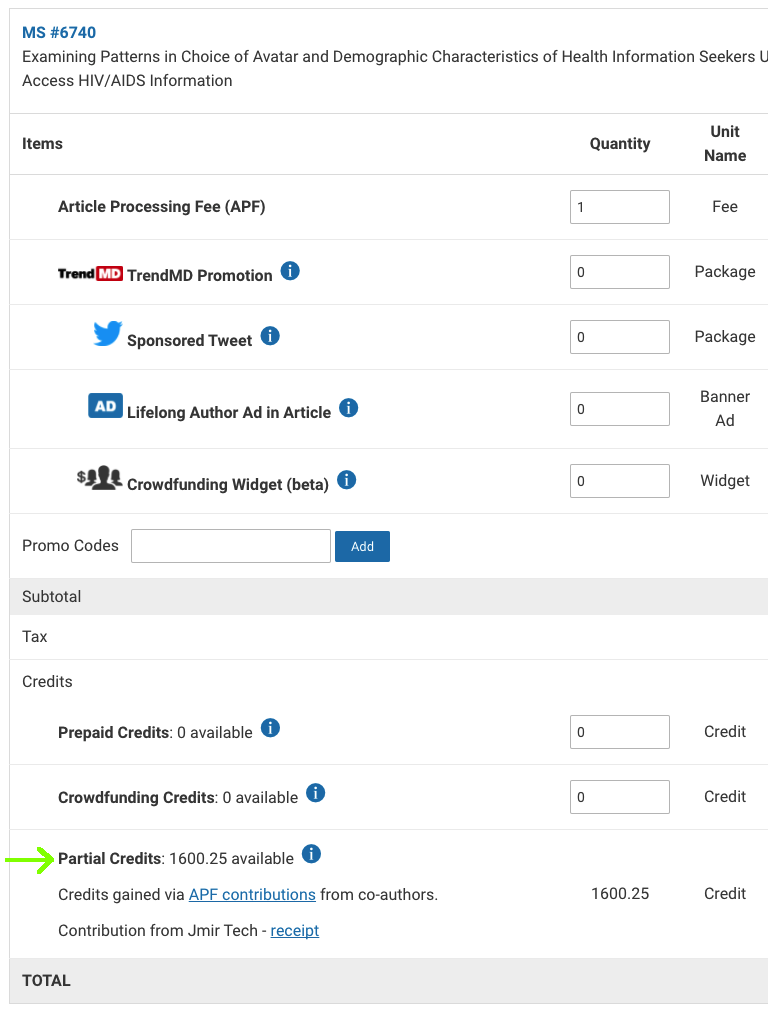Click the Prepaid Credits quantity field
Image resolution: width=768 pixels, height=1015 pixels.
coord(620,732)
